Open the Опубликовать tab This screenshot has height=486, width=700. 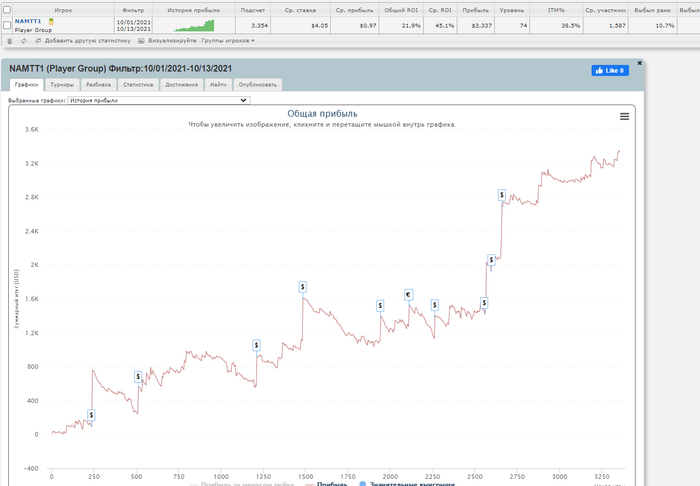click(258, 84)
